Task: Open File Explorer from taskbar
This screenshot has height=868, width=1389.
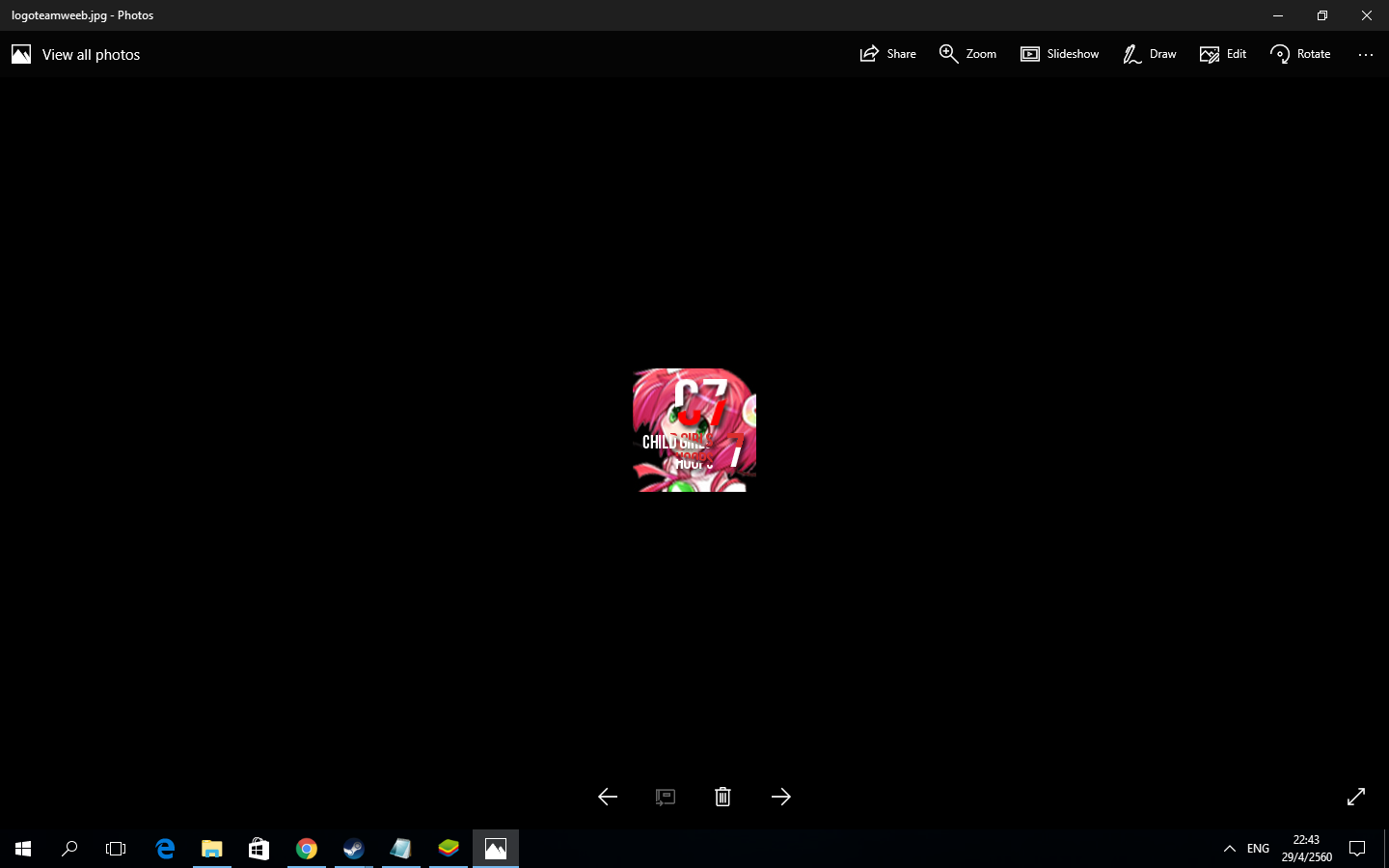Action: point(212,849)
